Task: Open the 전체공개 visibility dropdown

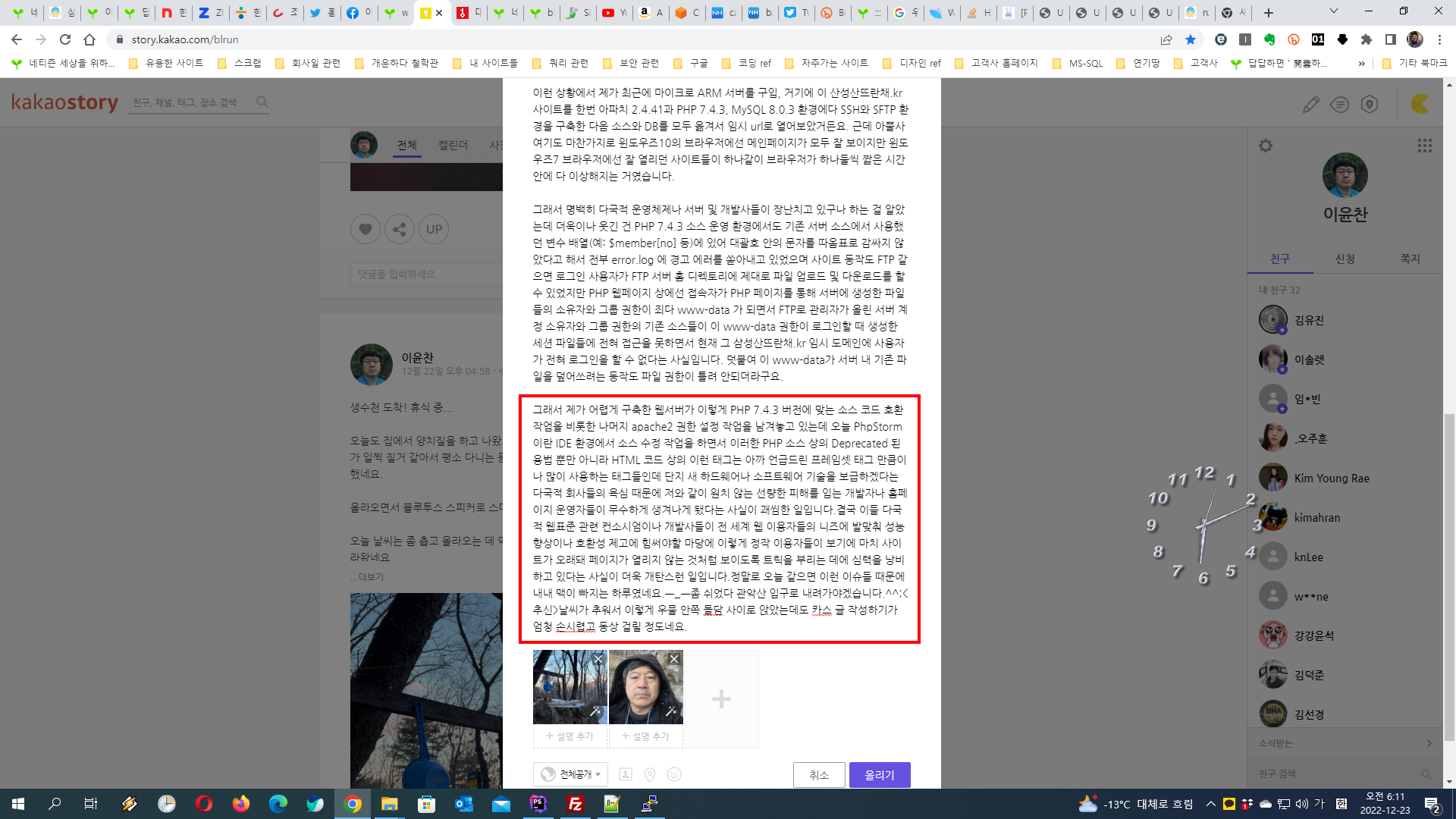Action: pyautogui.click(x=570, y=774)
